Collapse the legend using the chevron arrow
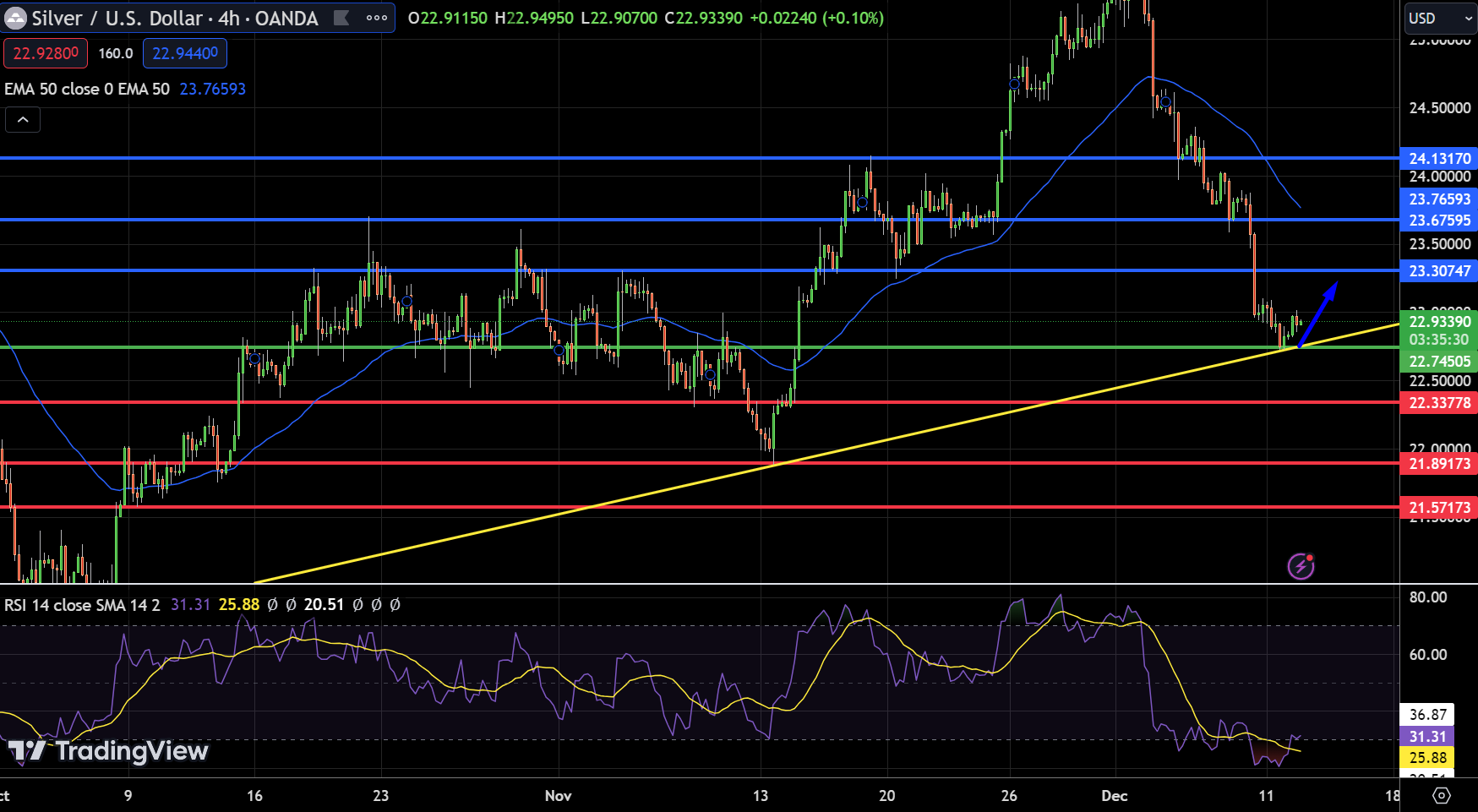The image size is (1478, 812). coord(23,119)
